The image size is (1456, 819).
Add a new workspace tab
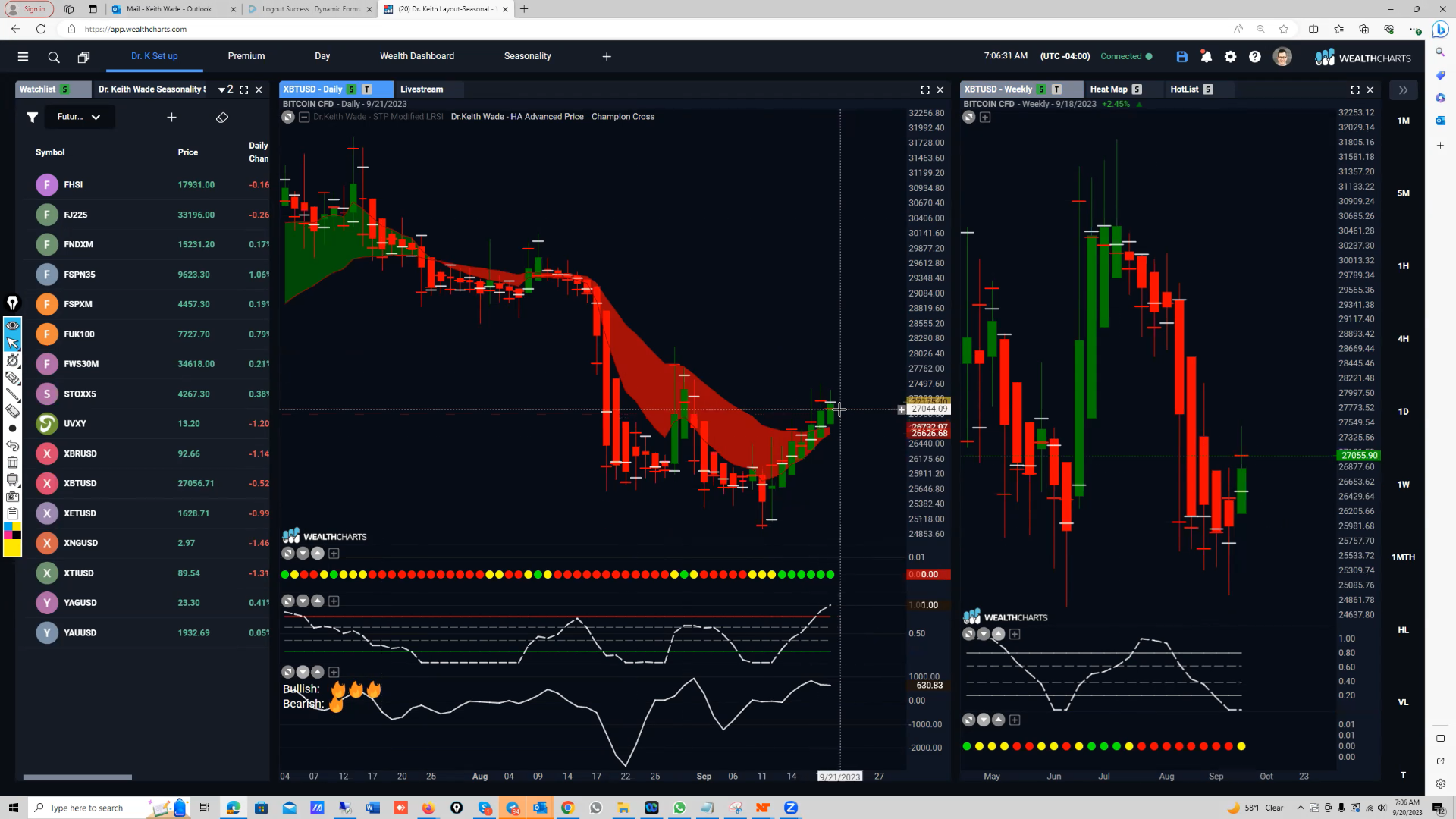tap(607, 57)
